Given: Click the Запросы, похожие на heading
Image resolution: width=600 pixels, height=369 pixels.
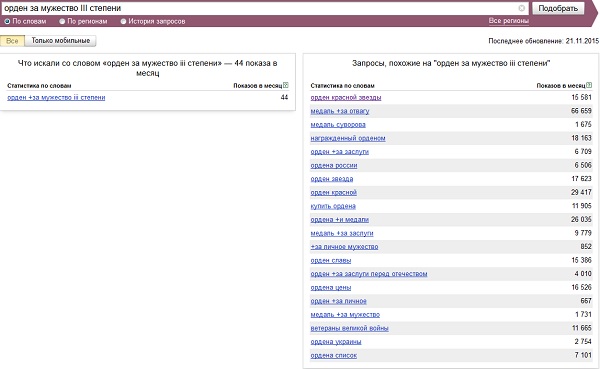Looking at the screenshot, I should pyautogui.click(x=451, y=64).
